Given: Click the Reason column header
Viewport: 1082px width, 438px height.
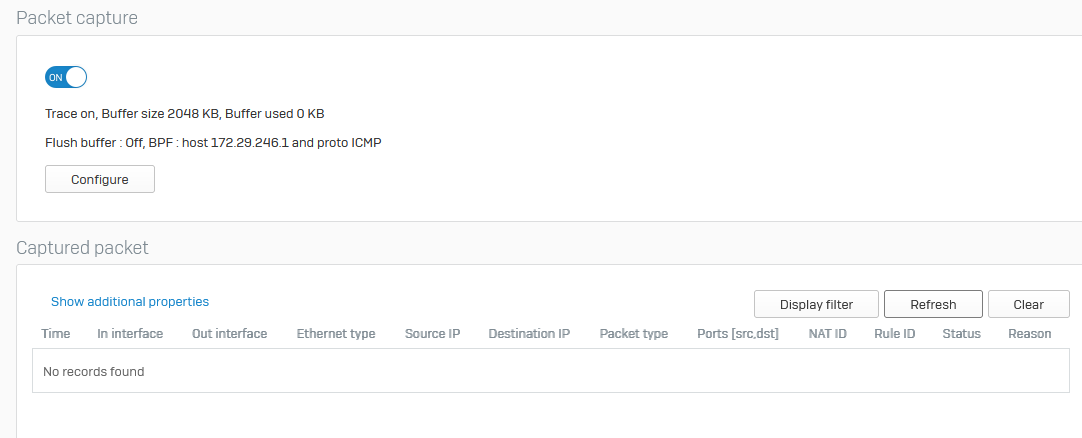Looking at the screenshot, I should coord(1030,334).
